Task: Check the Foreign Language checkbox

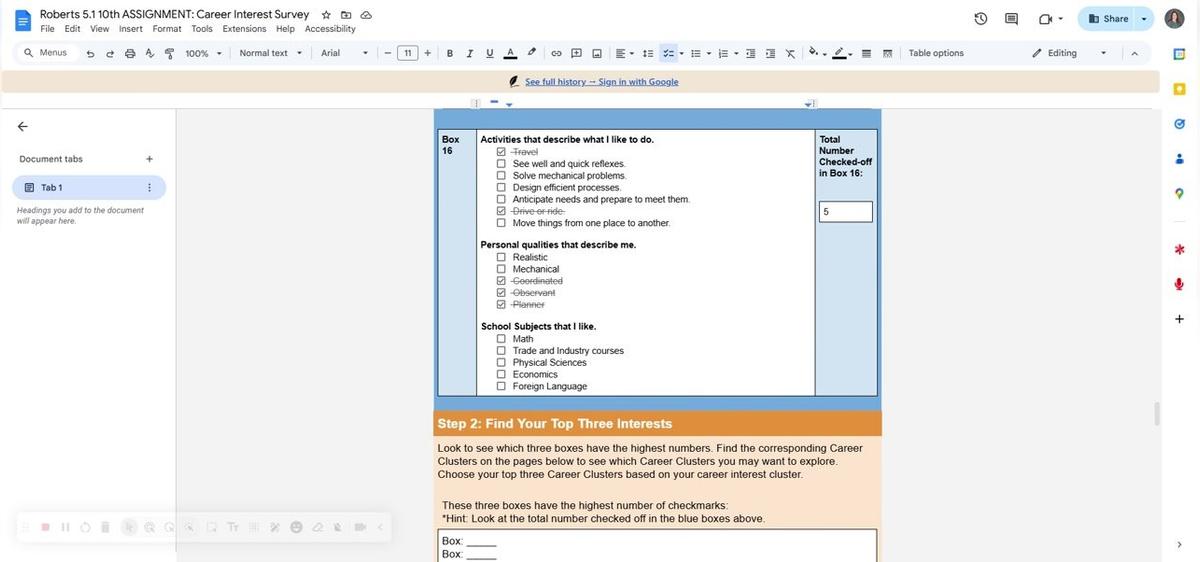Action: coord(501,386)
